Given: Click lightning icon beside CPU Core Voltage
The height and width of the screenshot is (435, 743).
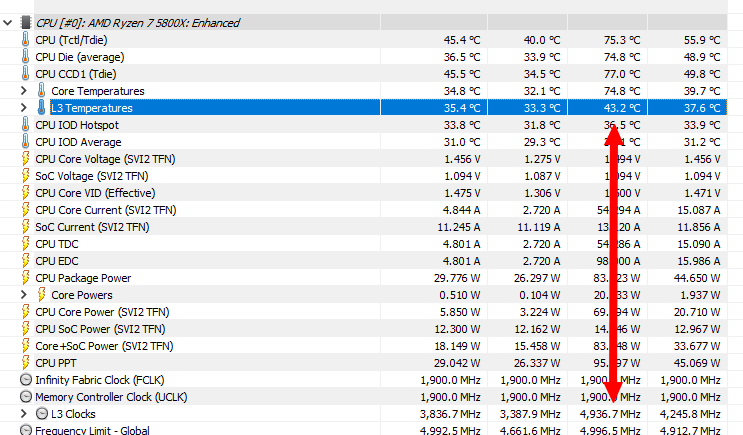Looking at the screenshot, I should [x=26, y=159].
